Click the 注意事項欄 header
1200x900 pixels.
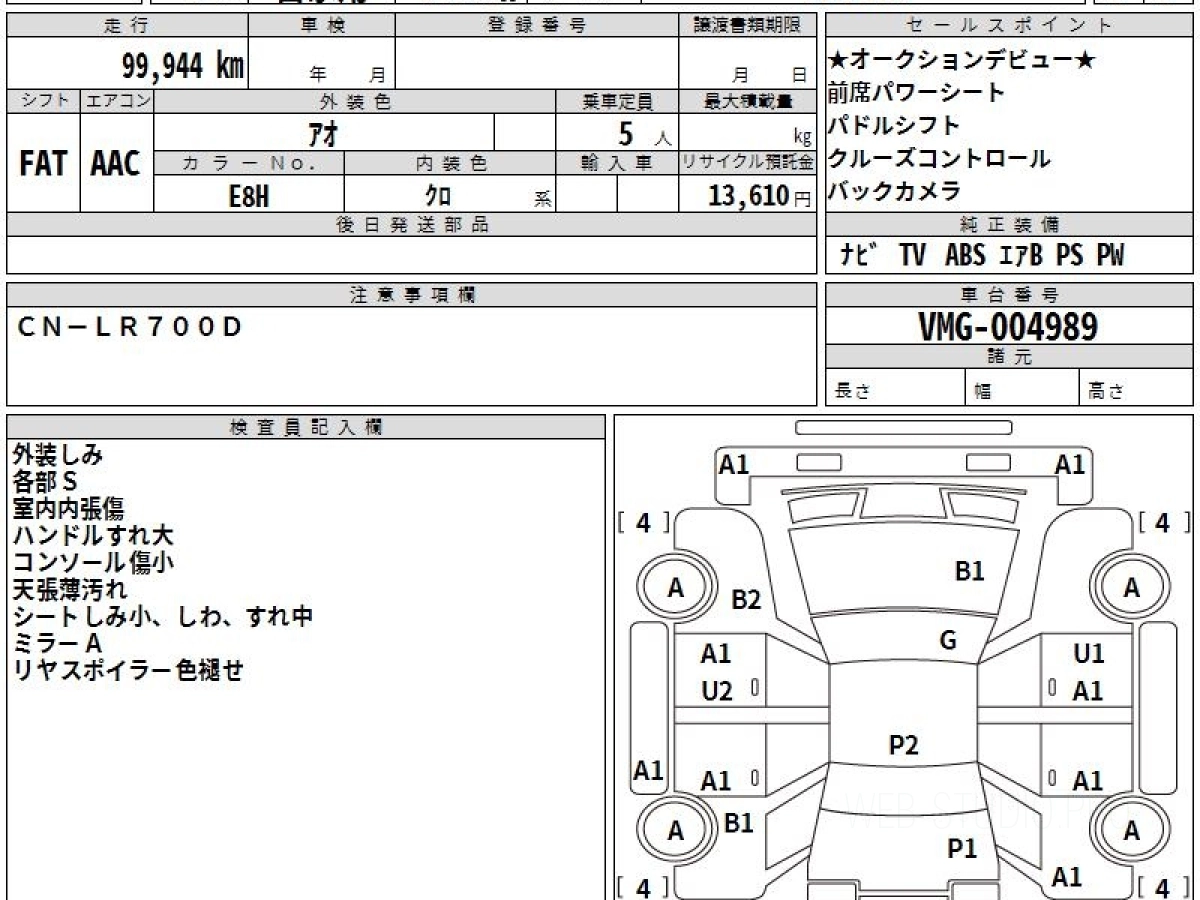(x=412, y=295)
